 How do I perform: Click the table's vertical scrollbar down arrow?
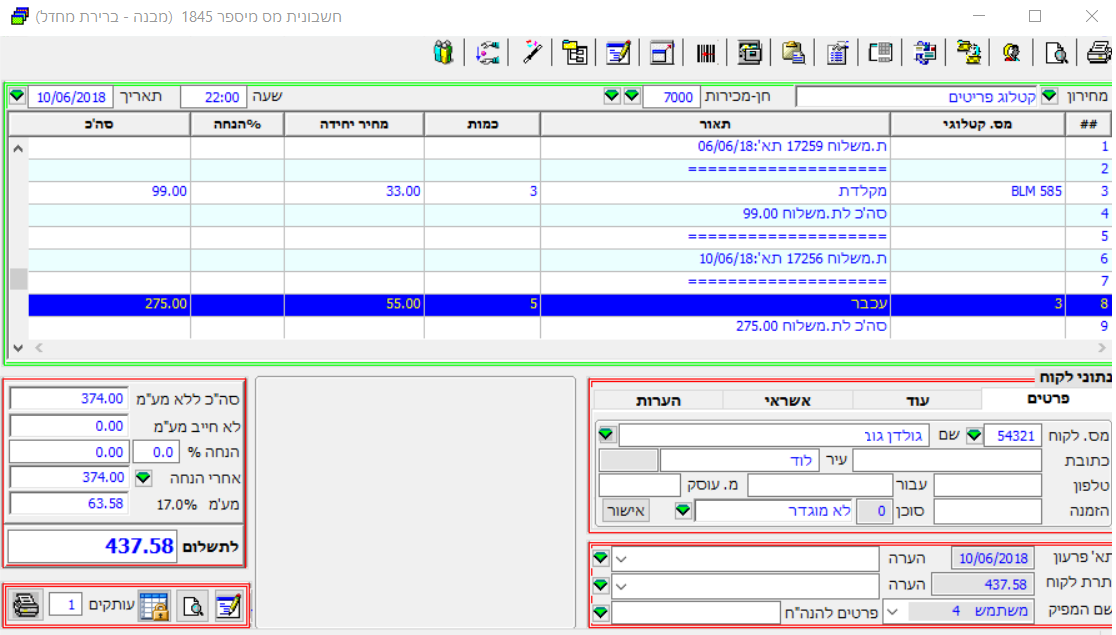pos(19,348)
